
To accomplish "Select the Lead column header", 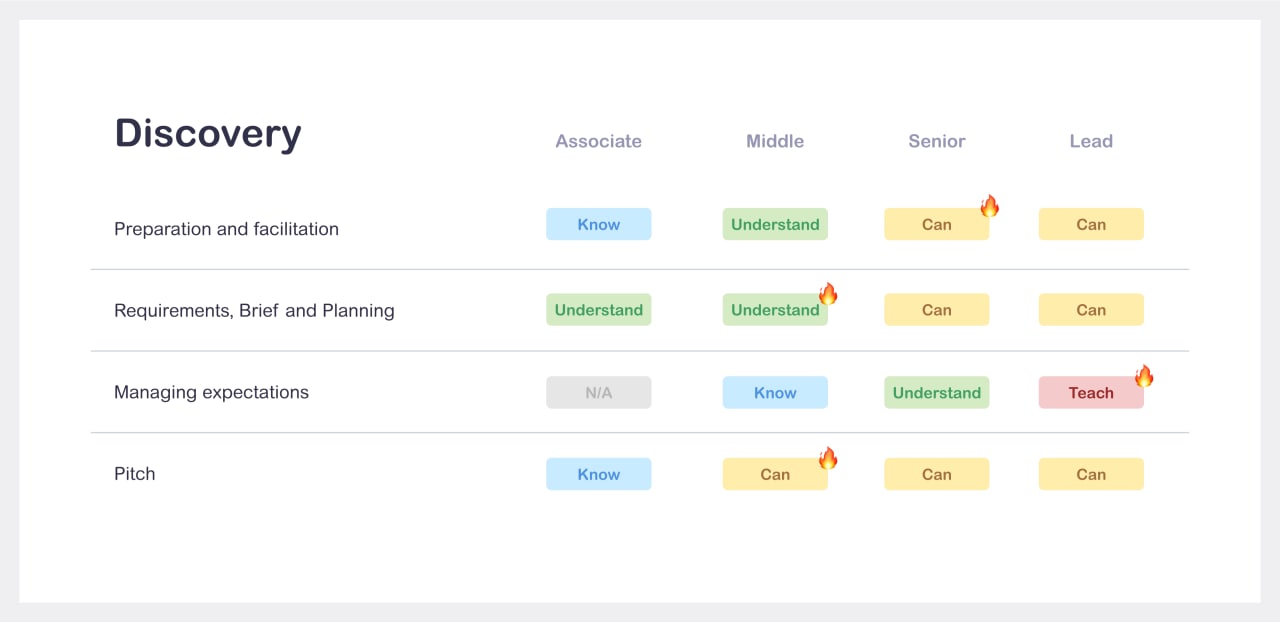I will 1091,141.
